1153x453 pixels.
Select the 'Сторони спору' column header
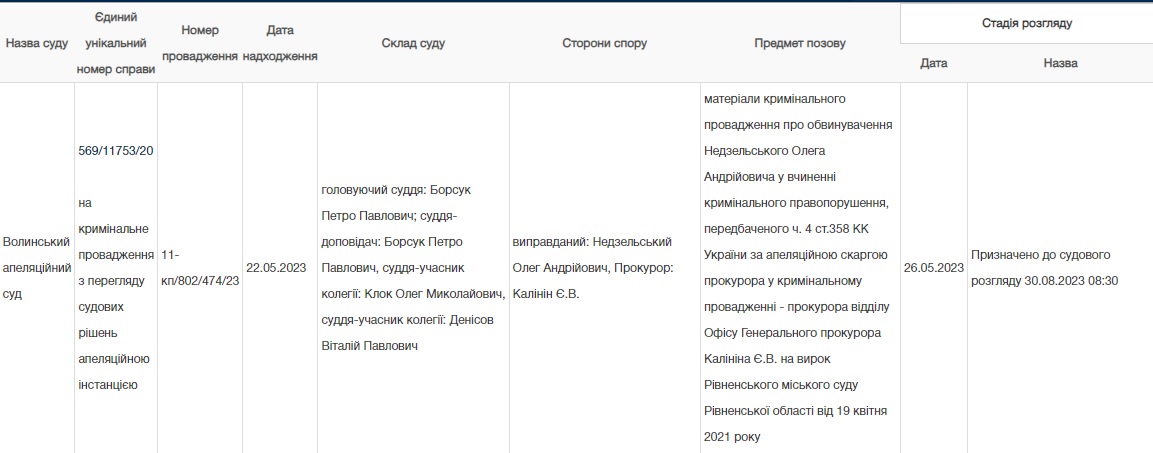point(604,44)
